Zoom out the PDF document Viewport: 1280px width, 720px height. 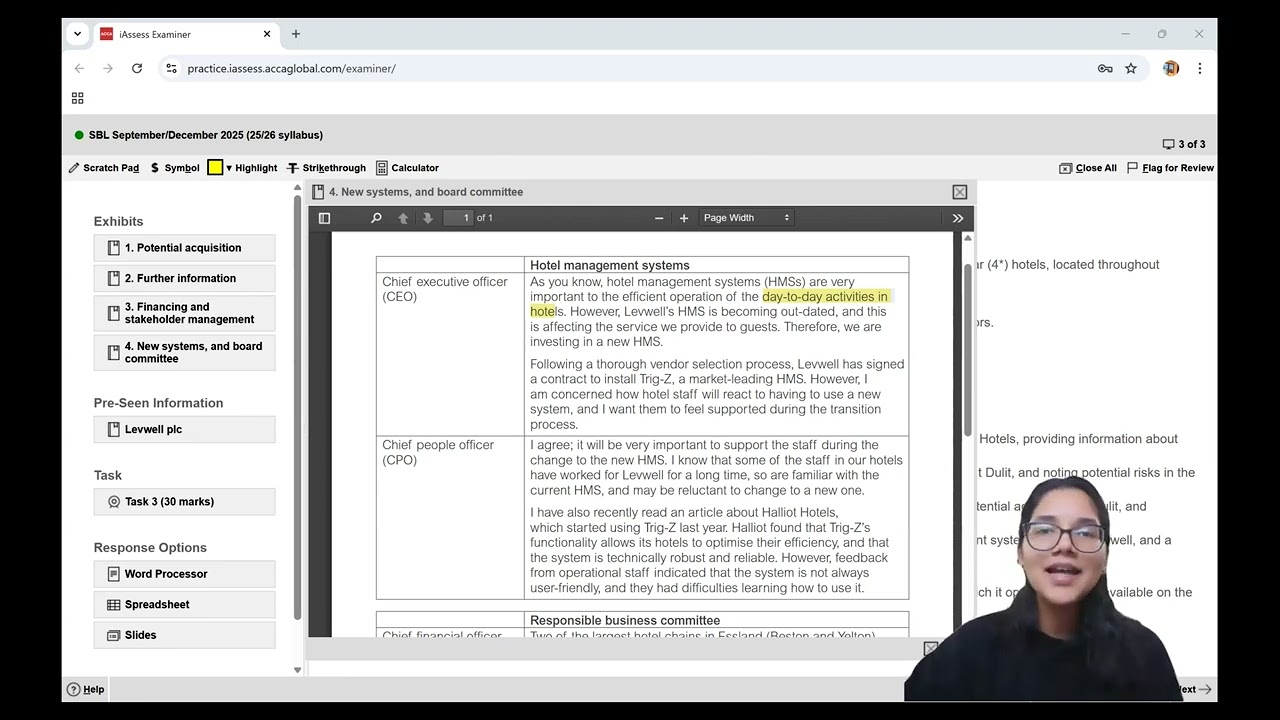[x=659, y=218]
